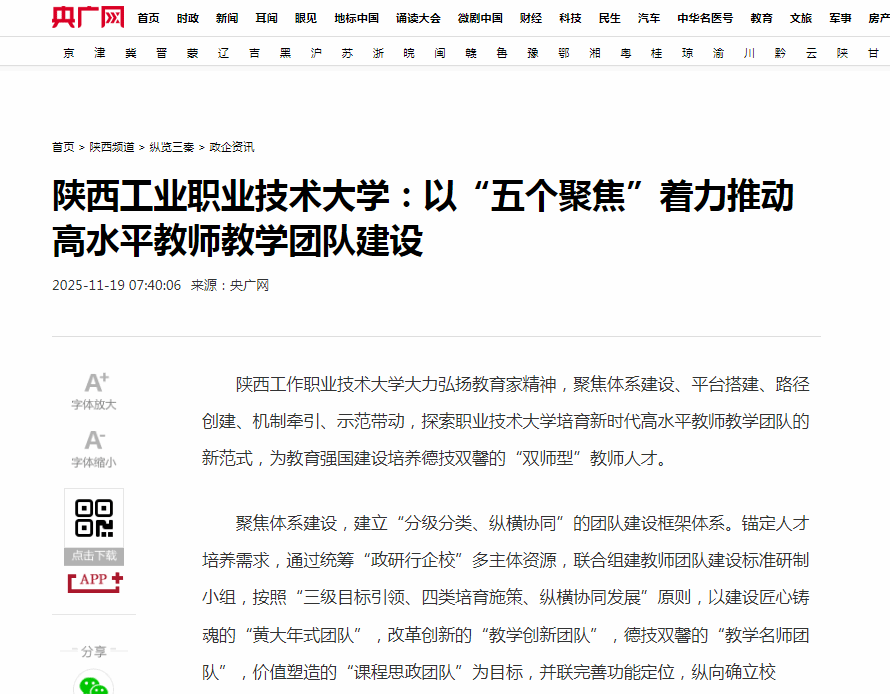
Task: Select 时政 in top navigation
Action: [188, 18]
